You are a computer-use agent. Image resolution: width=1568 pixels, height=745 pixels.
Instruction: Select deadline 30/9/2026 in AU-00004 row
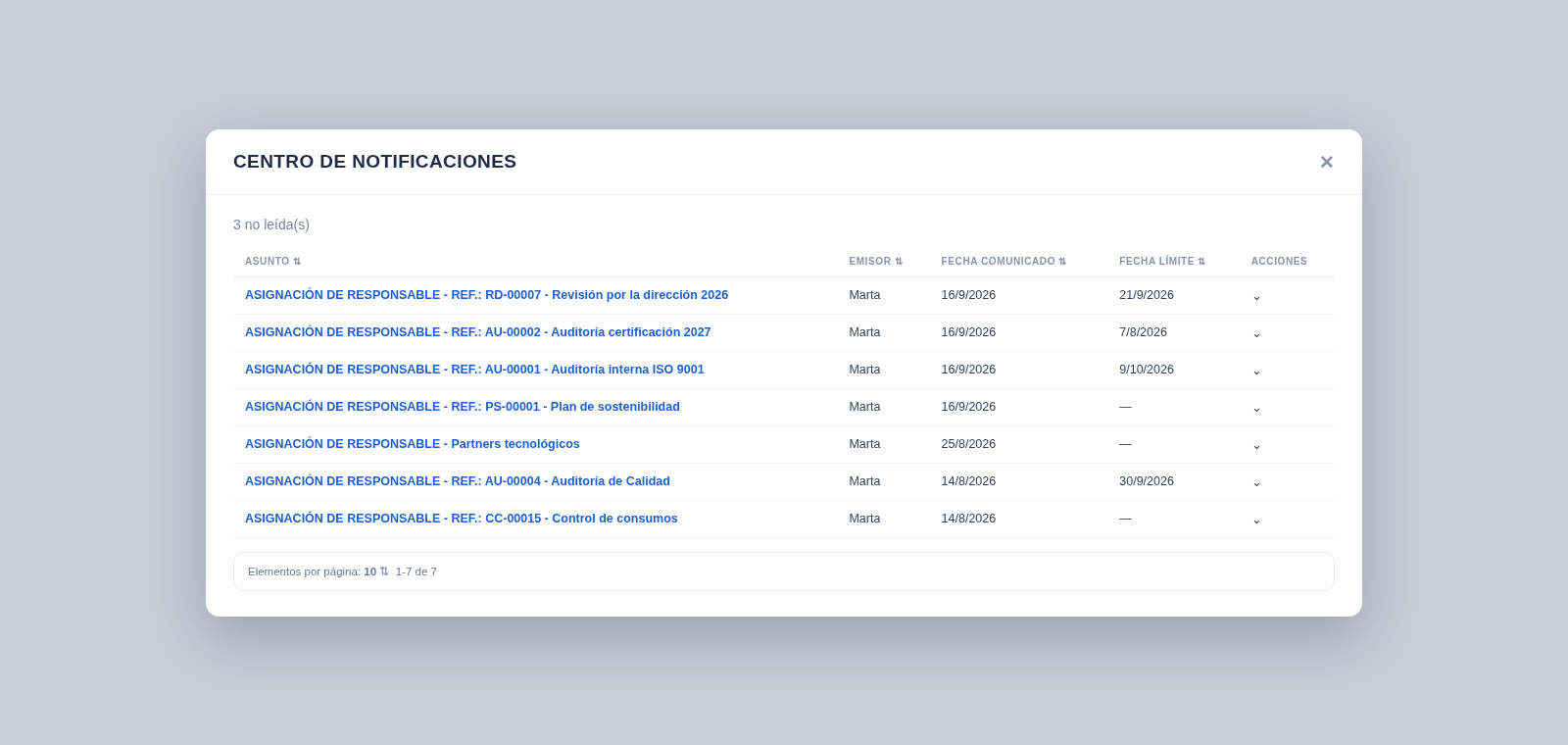tap(1147, 481)
